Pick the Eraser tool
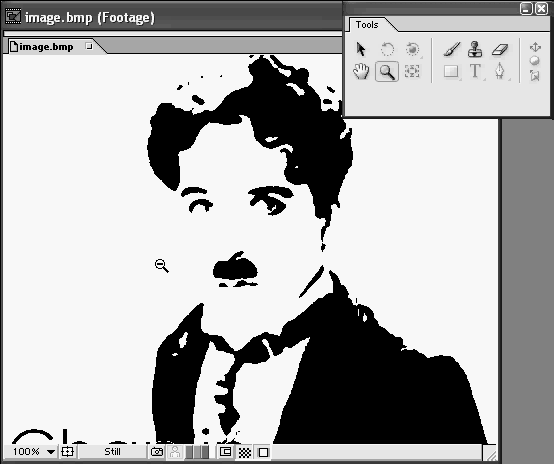 click(500, 50)
